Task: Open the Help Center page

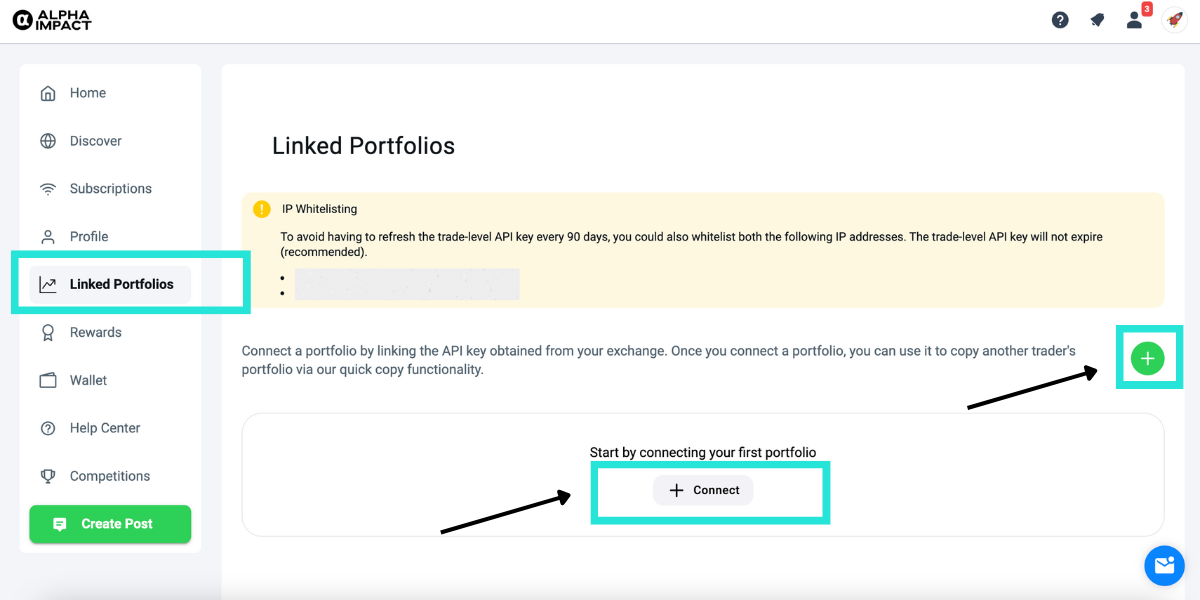Action: (x=105, y=429)
